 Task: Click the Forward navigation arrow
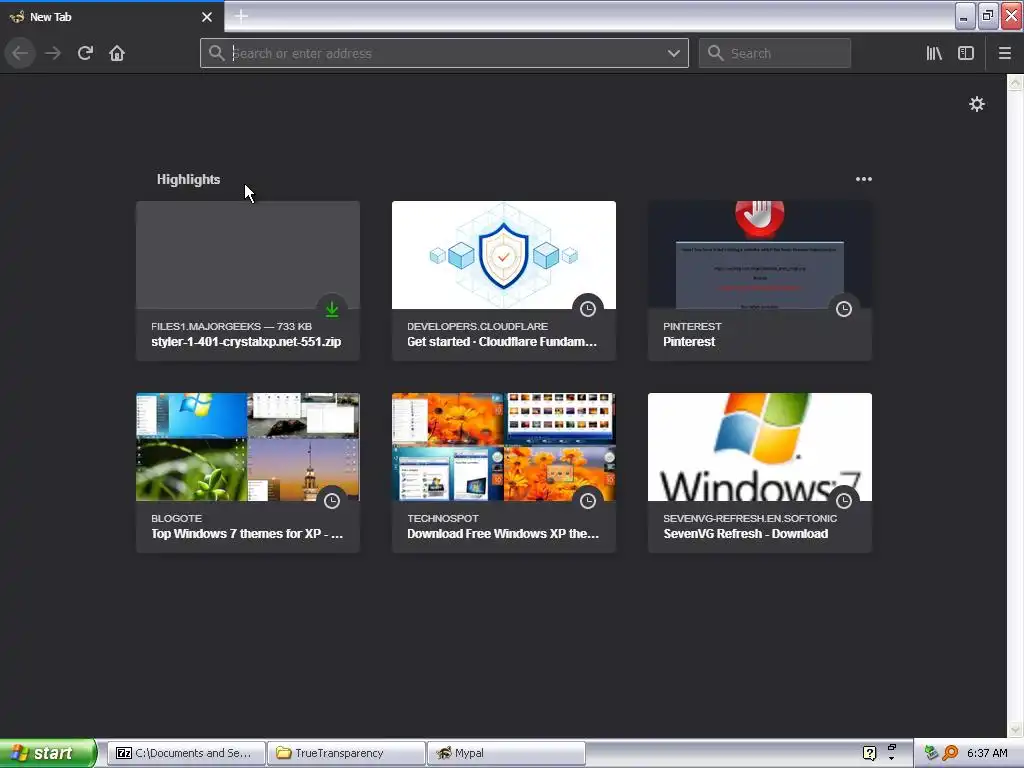[53, 53]
